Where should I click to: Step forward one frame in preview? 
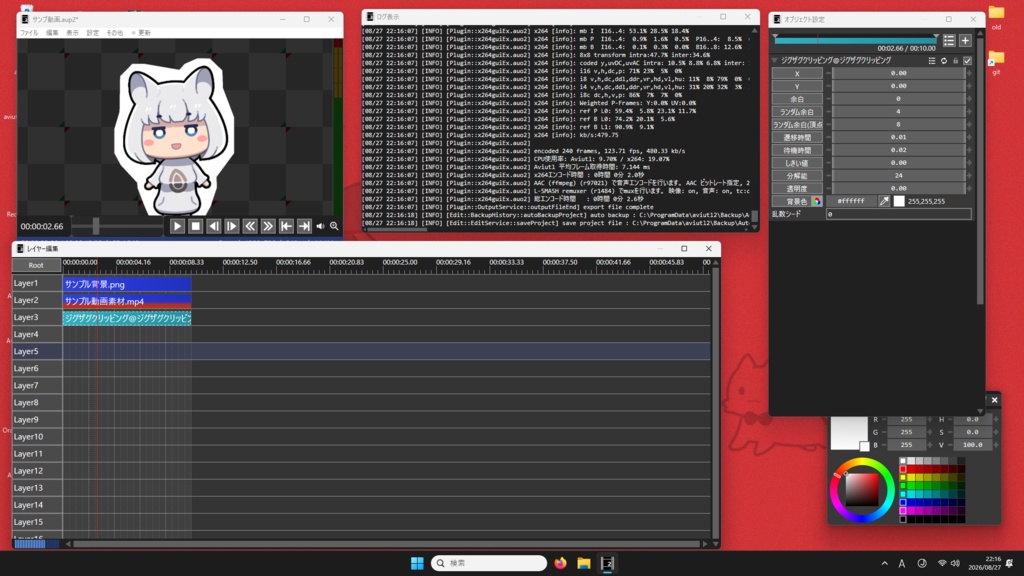(x=232, y=226)
